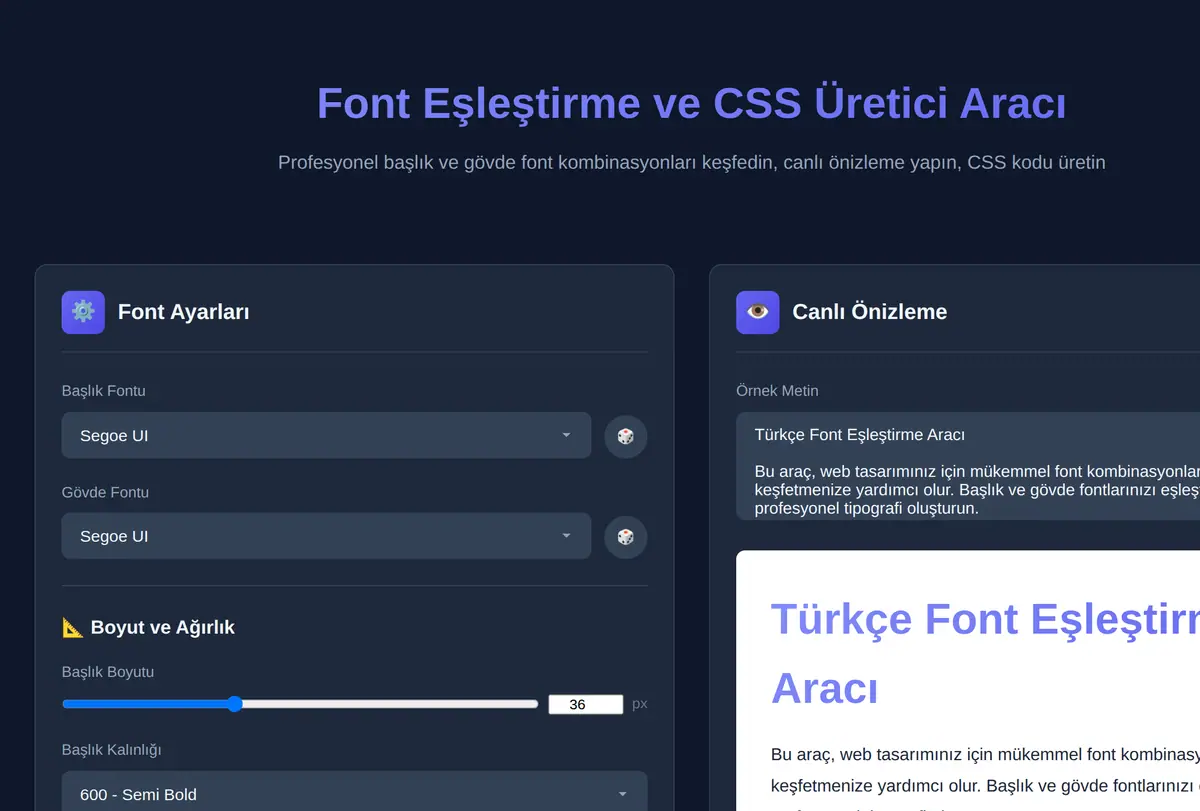The width and height of the screenshot is (1200, 811).
Task: Randomize Gövde Fontu with dice button
Action: (x=626, y=537)
